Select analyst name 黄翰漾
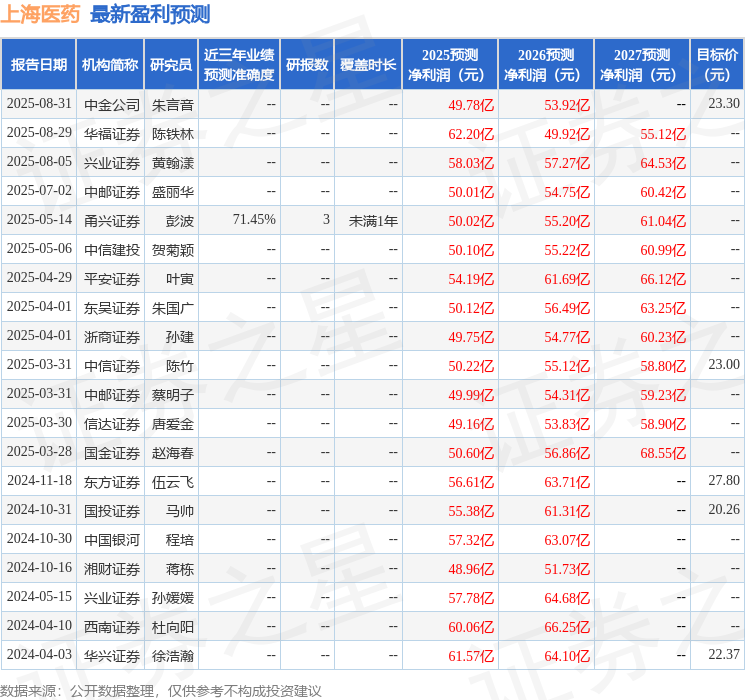This screenshot has width=745, height=700. 173,163
